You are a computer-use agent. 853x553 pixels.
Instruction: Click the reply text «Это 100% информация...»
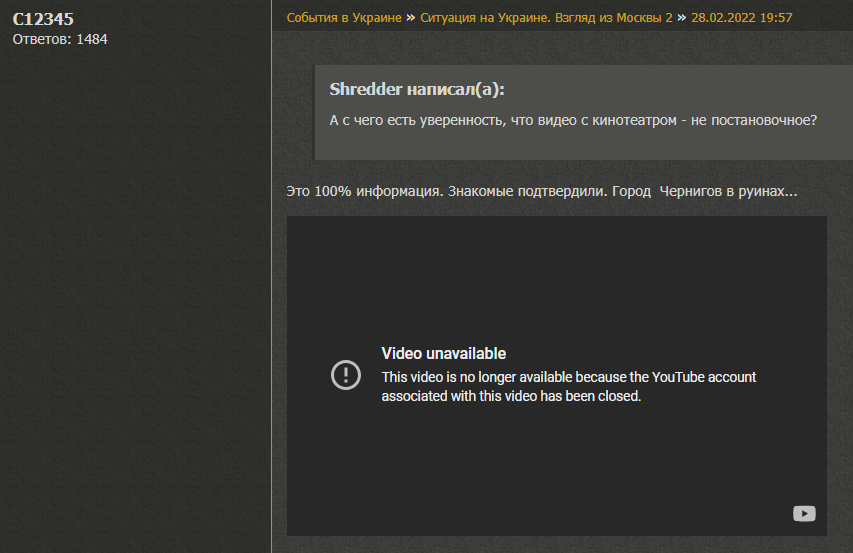(x=542, y=191)
